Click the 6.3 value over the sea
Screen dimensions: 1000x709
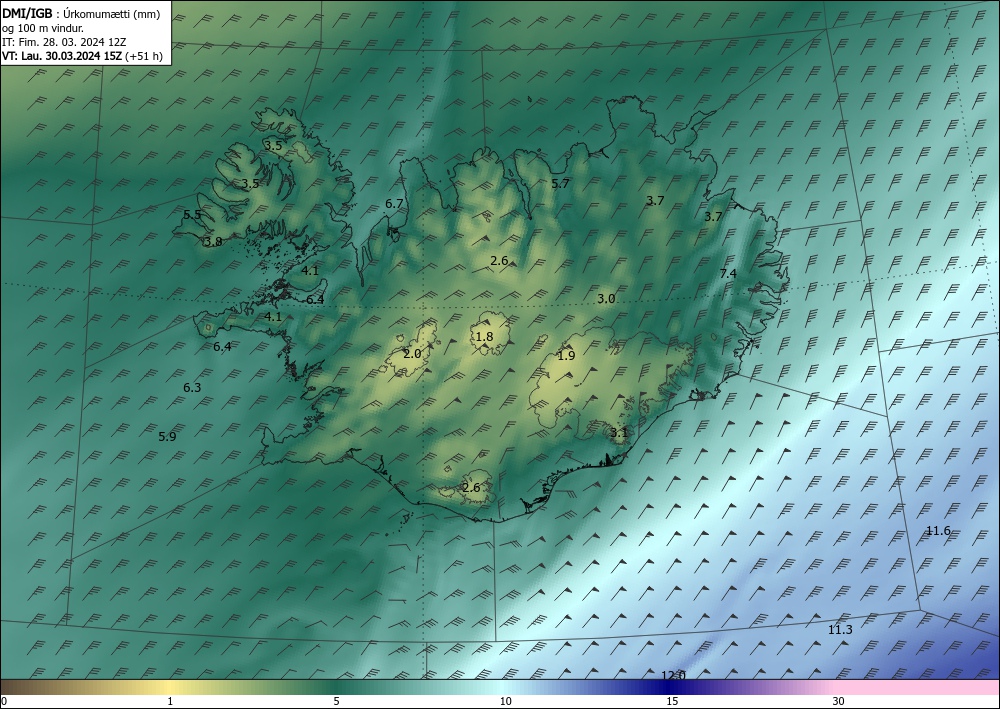click(192, 388)
